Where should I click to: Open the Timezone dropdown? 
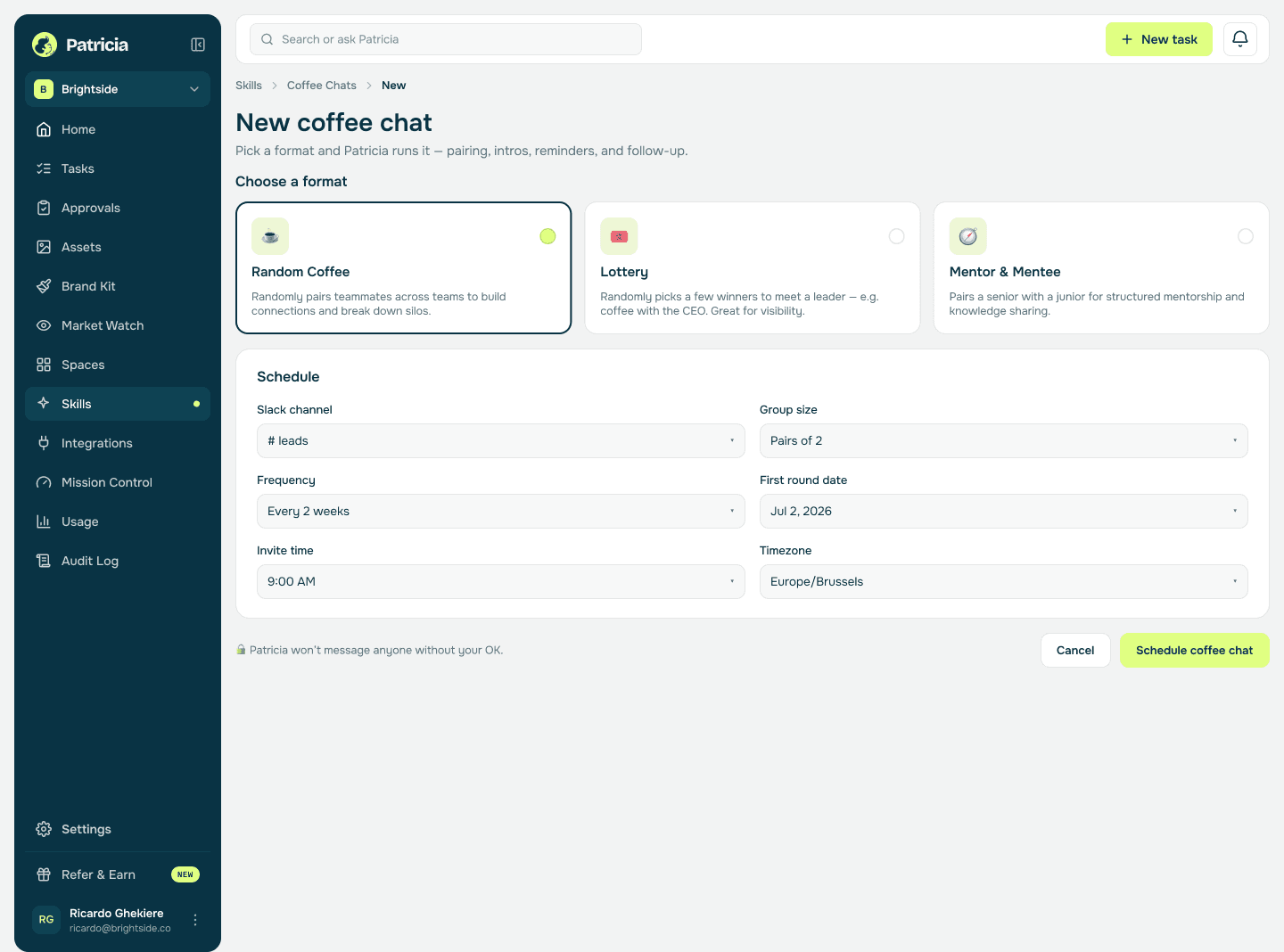pyautogui.click(x=1003, y=581)
